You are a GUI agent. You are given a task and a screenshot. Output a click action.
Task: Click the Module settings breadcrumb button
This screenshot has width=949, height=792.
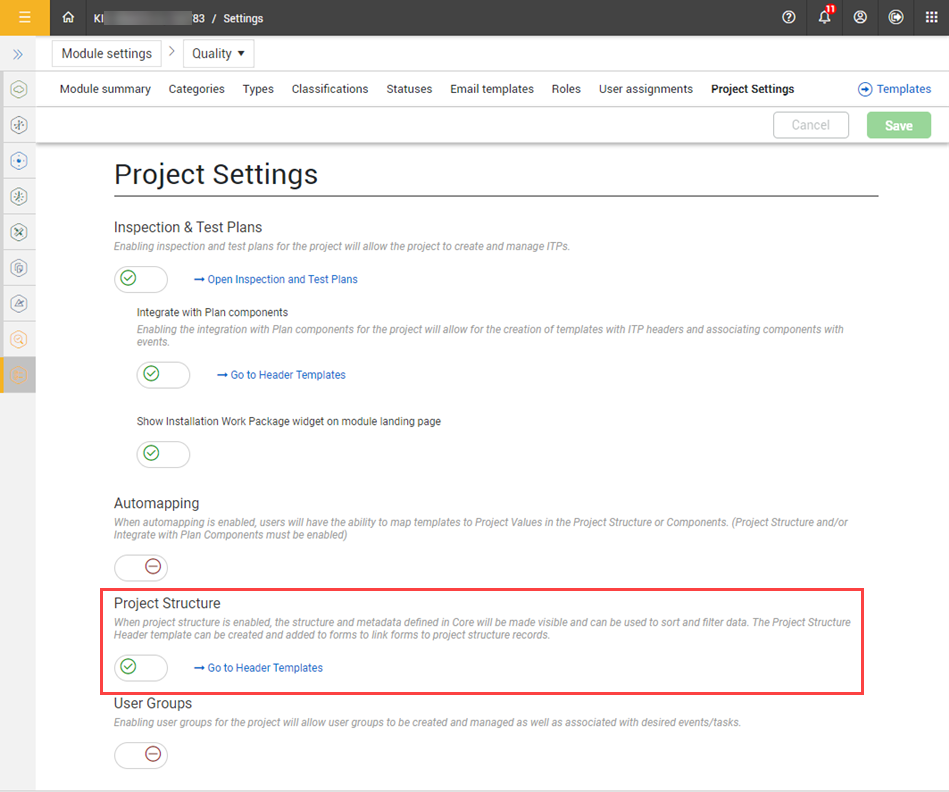coord(106,54)
